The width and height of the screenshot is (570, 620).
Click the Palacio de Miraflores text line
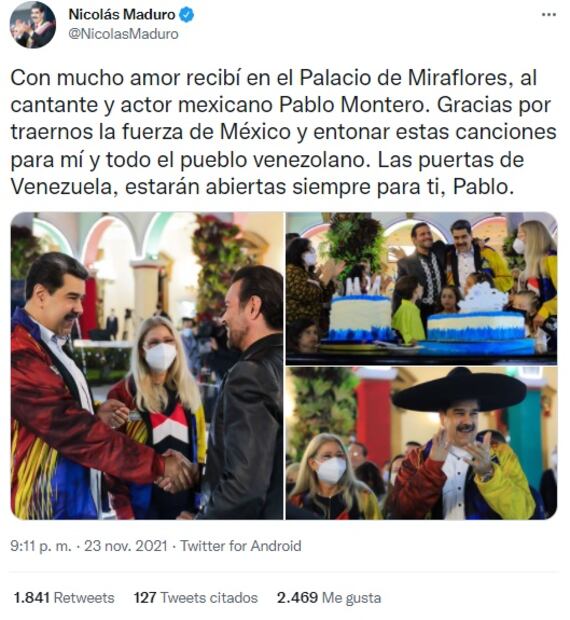(274, 78)
